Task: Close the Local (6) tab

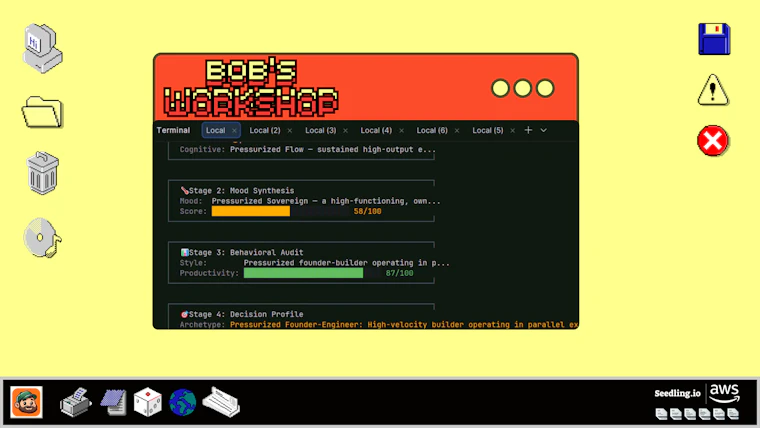Action: click(x=457, y=131)
